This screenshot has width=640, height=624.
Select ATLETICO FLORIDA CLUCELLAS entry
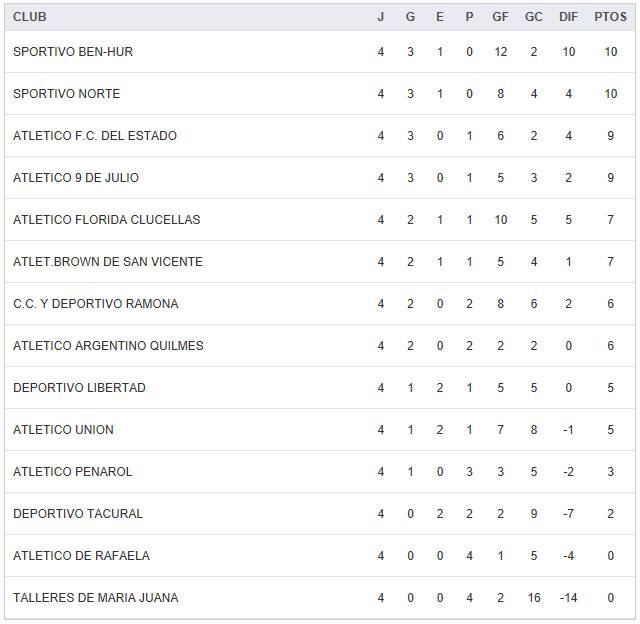[107, 220]
